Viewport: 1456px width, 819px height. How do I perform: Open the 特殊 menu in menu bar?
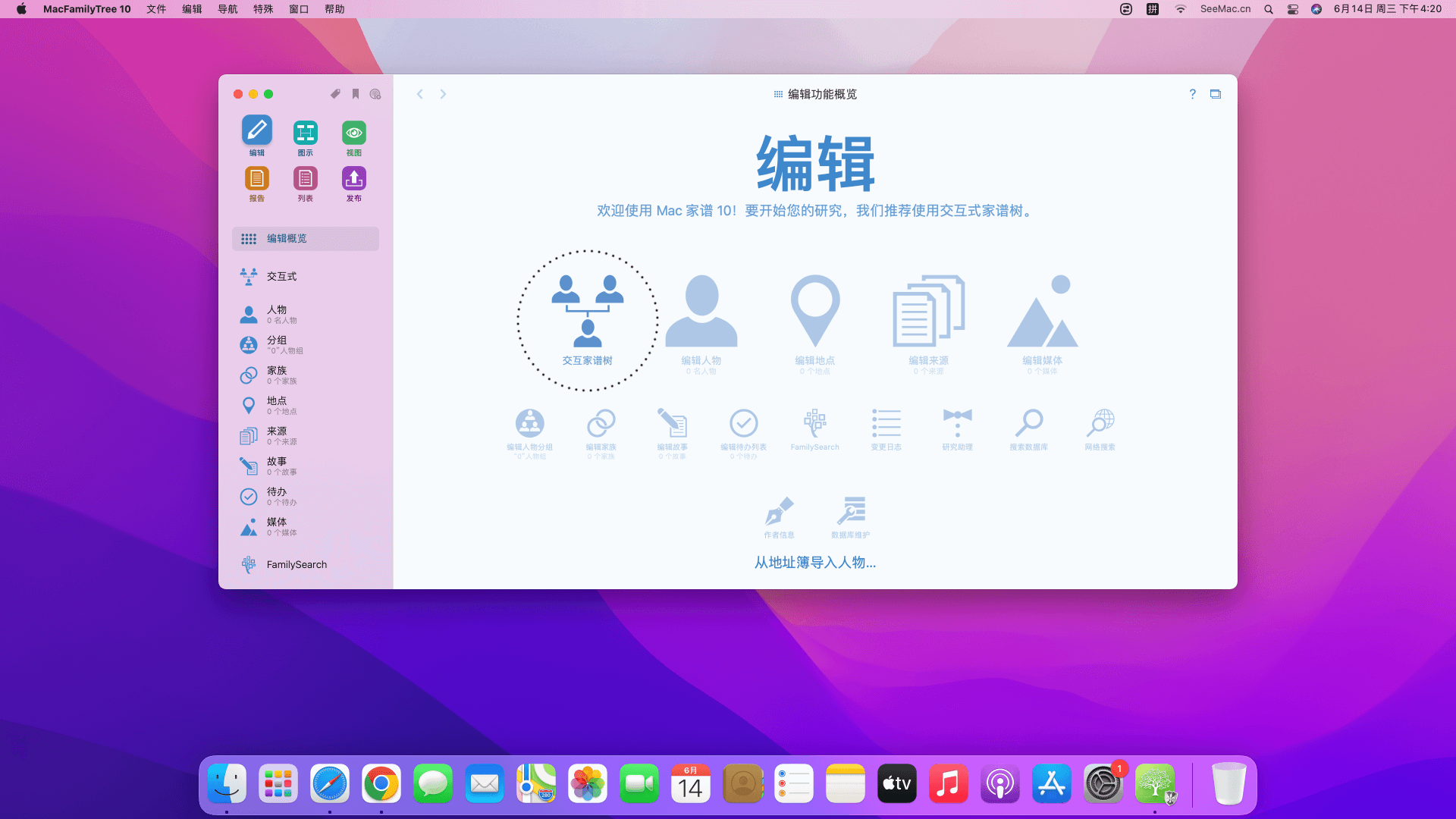[x=263, y=9]
